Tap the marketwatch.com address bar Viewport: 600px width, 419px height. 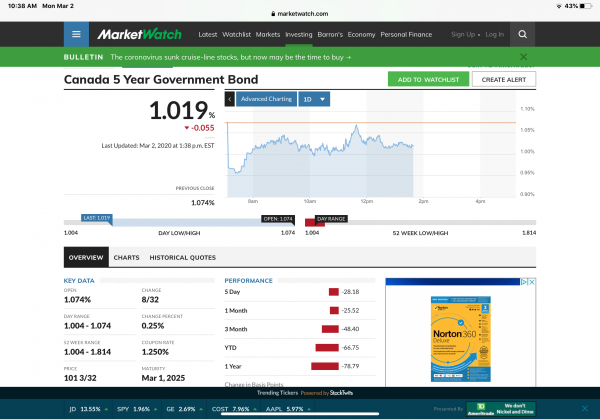(x=300, y=15)
